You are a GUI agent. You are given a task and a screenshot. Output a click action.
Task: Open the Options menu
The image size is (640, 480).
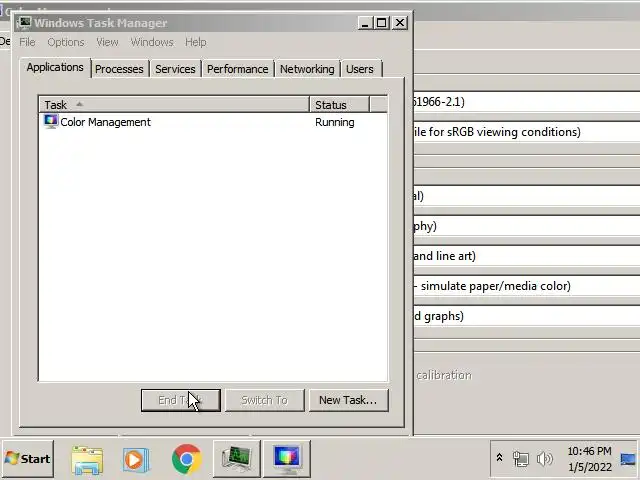pos(66,42)
